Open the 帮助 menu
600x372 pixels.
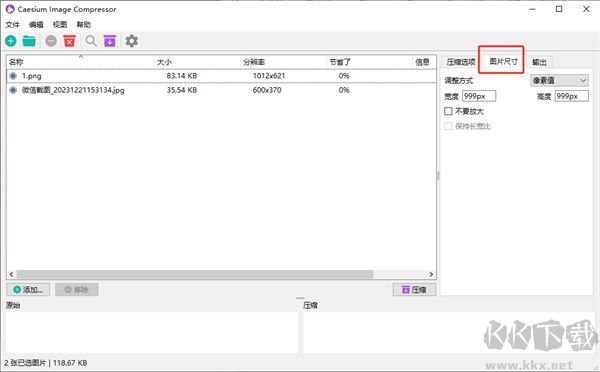click(x=83, y=24)
